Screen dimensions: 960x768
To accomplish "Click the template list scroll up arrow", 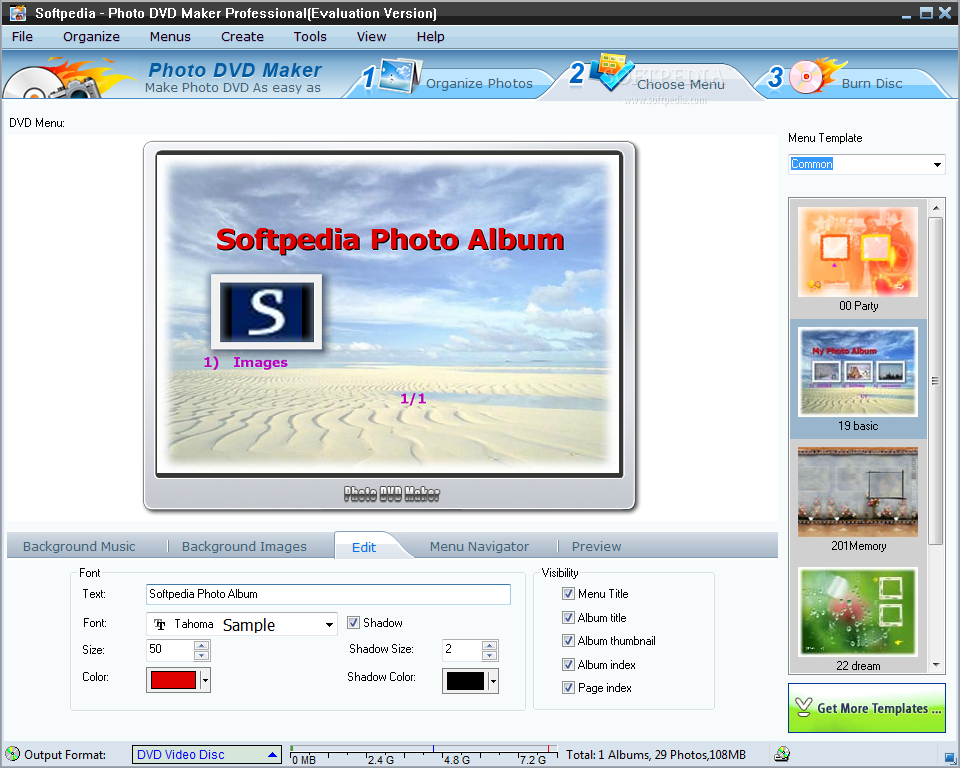I will pos(936,208).
